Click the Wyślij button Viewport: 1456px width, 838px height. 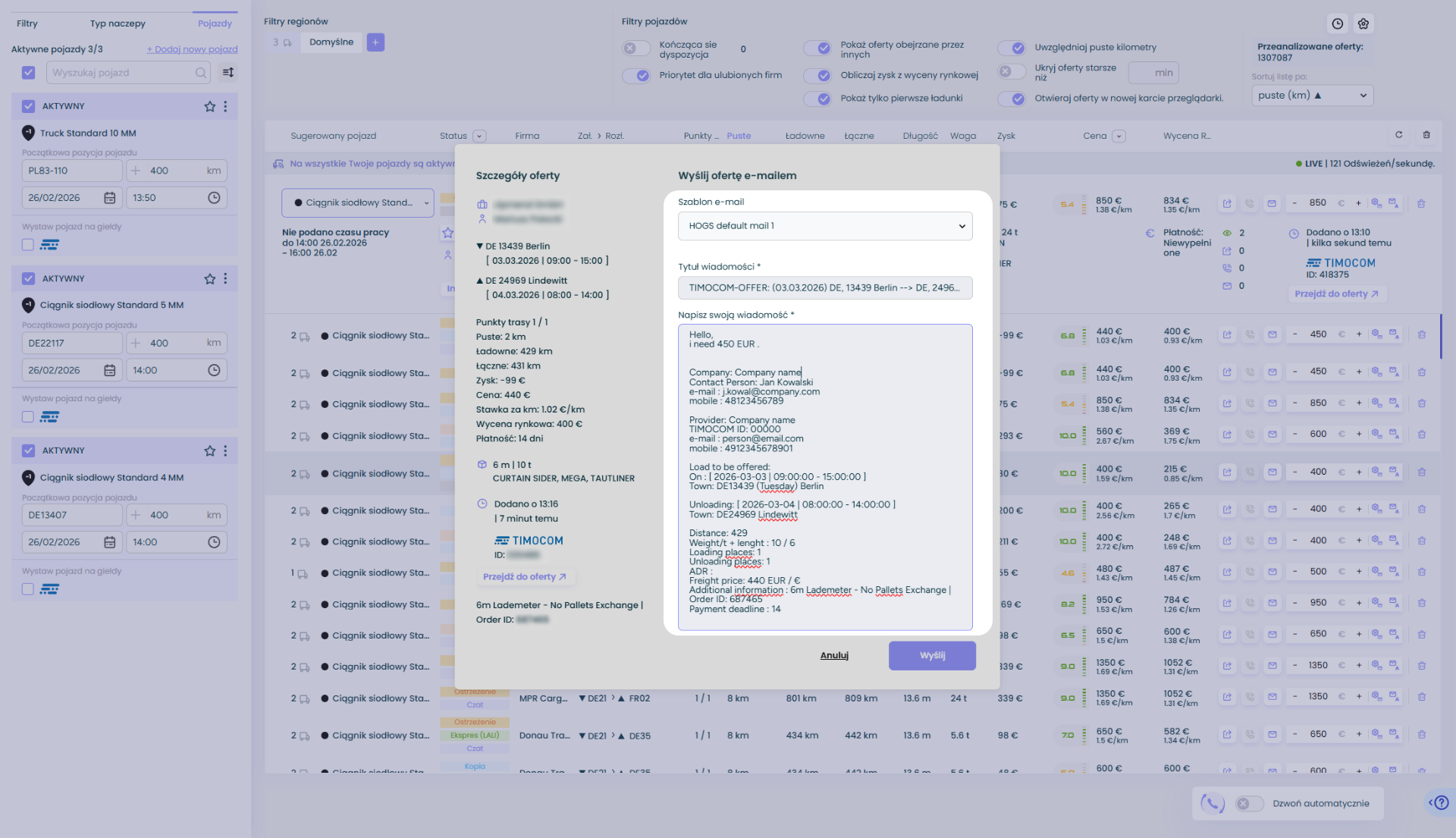(x=932, y=656)
